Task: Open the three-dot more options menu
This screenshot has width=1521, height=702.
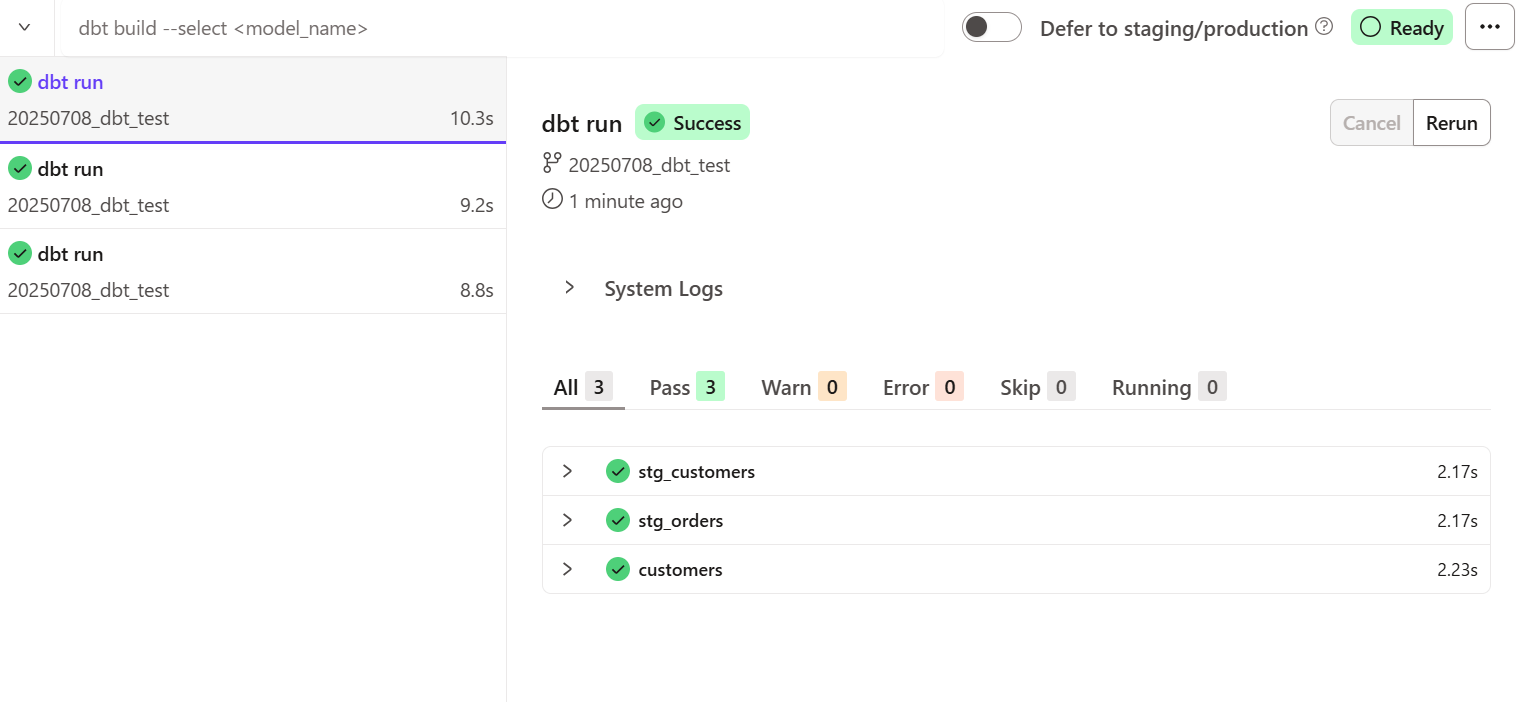Action: [1490, 27]
